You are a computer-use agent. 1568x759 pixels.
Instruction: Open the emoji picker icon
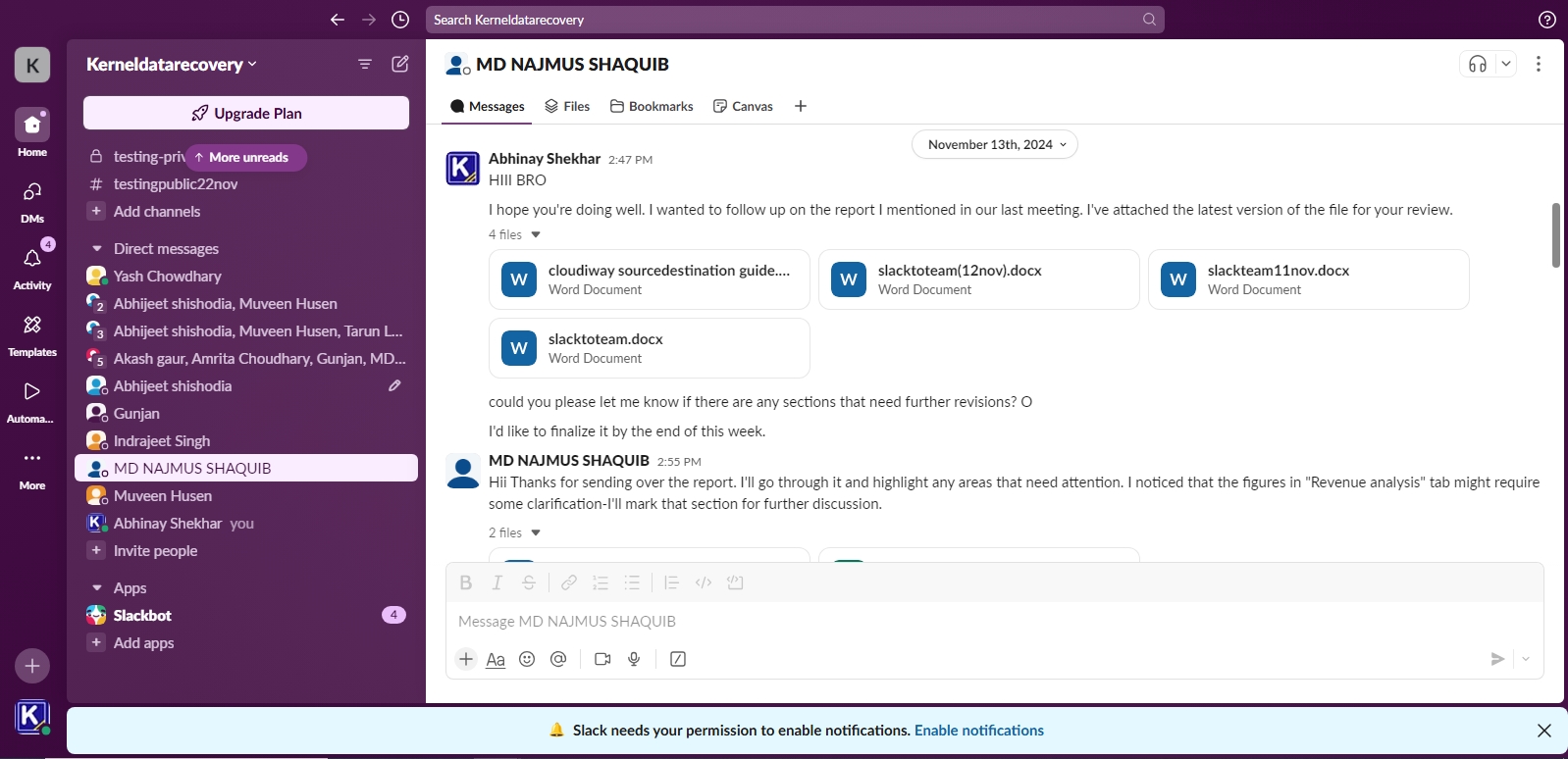coord(527,659)
